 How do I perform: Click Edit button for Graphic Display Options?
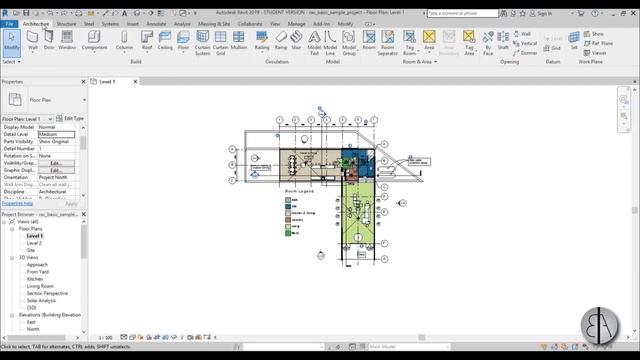[56, 170]
